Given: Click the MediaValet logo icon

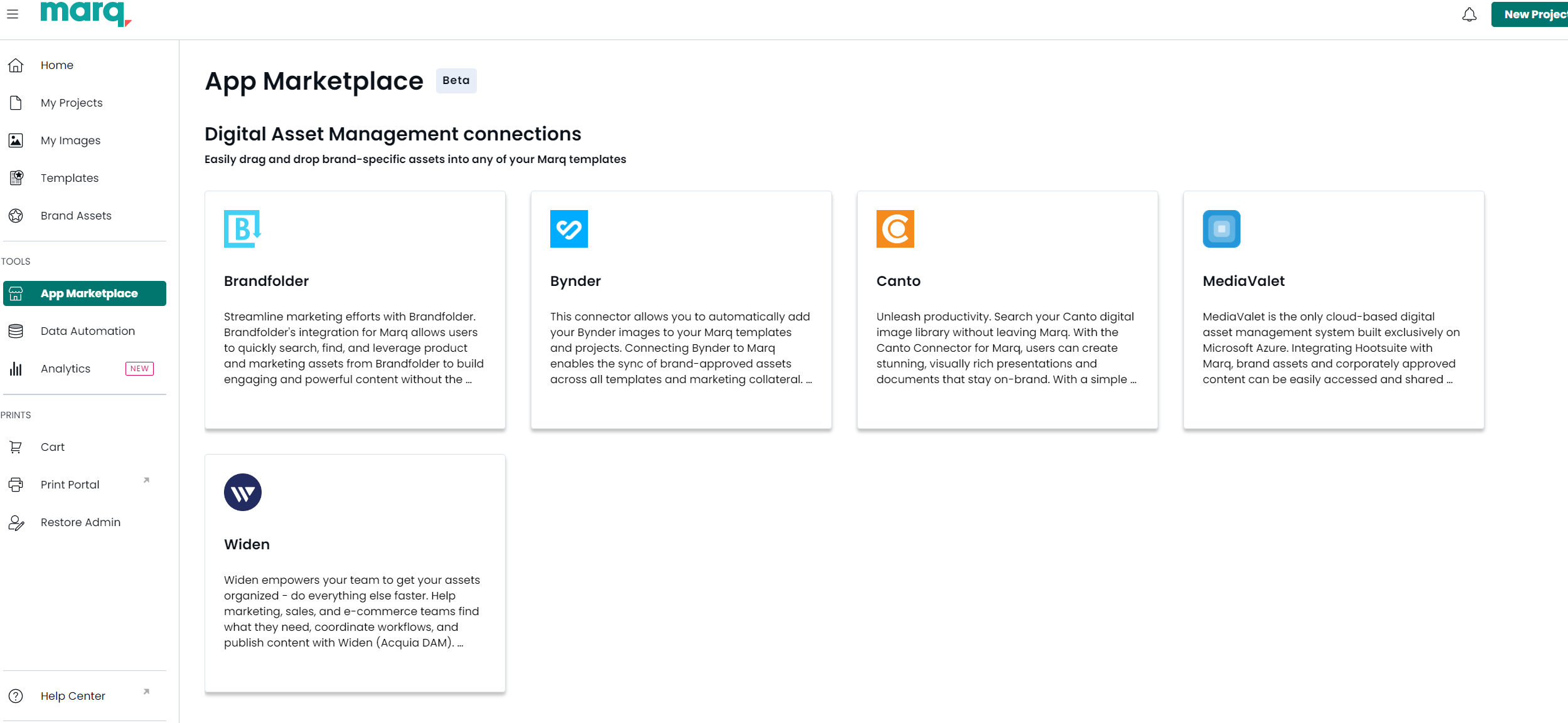Looking at the screenshot, I should click(1222, 229).
